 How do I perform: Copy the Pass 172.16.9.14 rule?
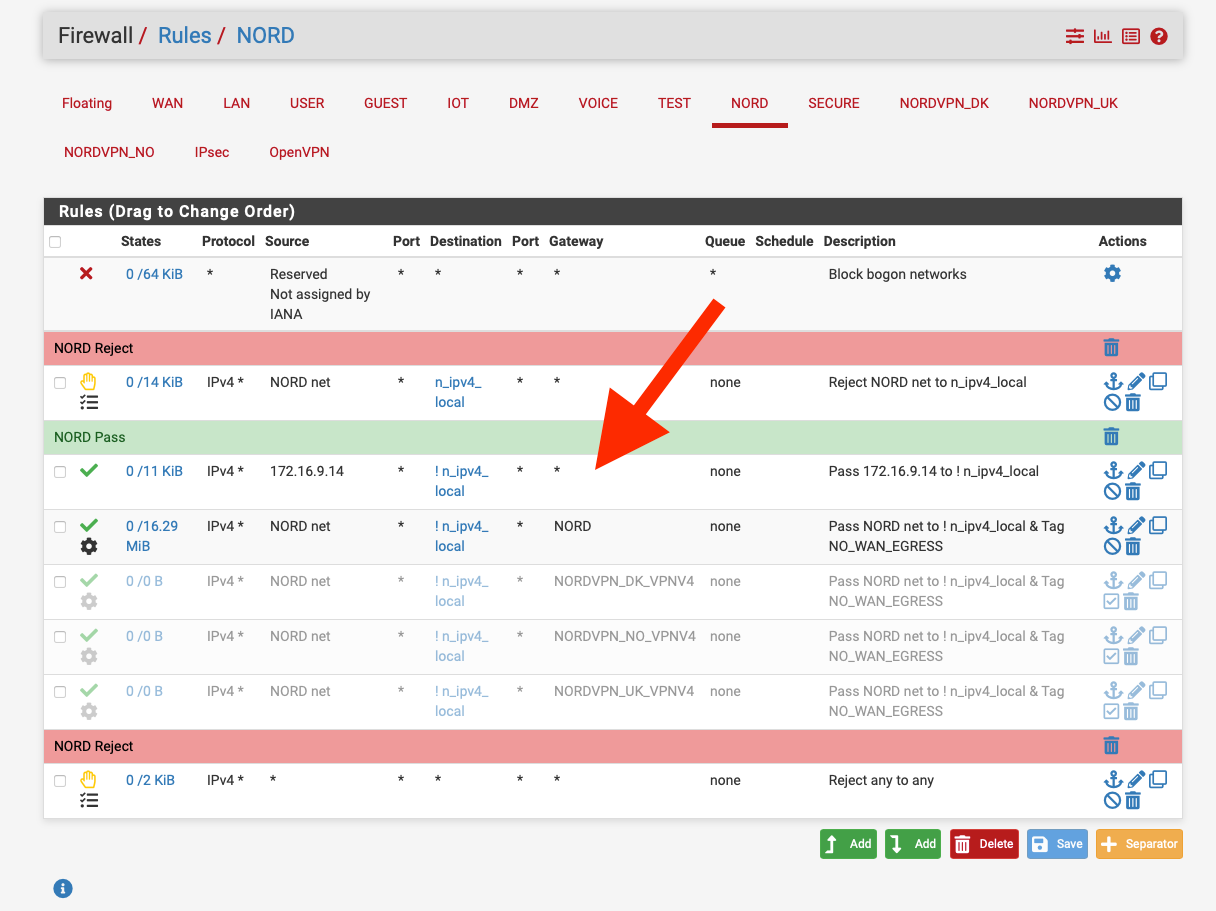1158,470
